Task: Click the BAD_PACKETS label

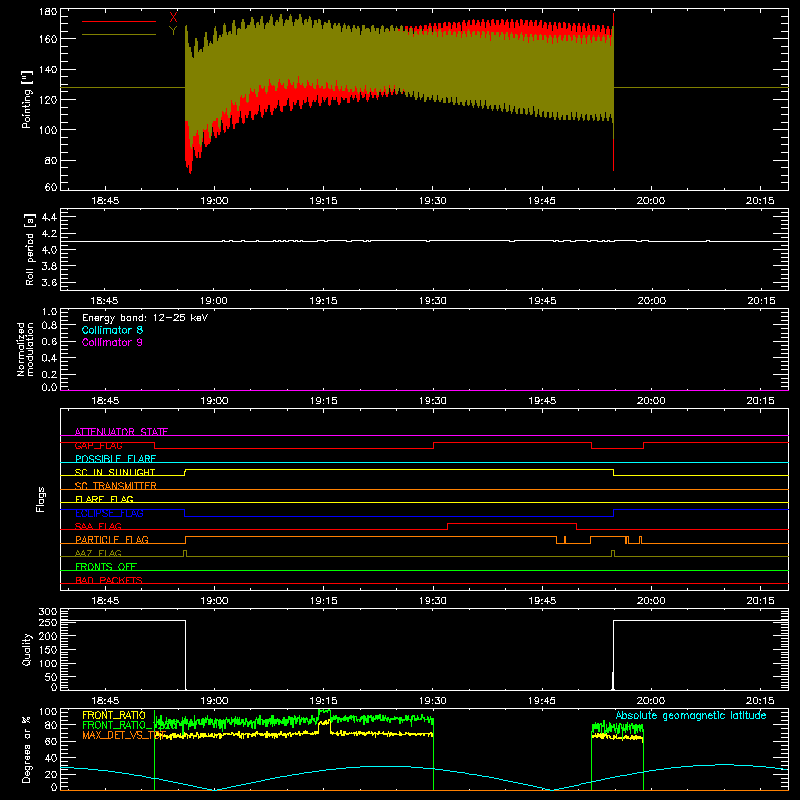Action: [x=109, y=580]
